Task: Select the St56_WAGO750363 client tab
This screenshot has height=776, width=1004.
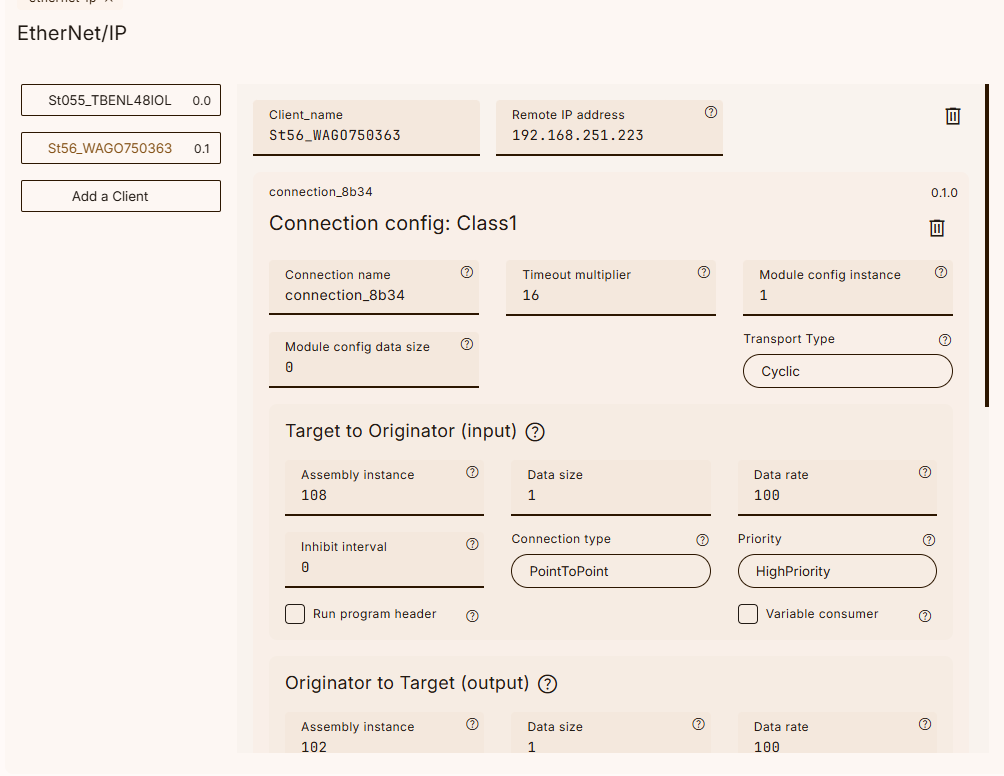Action: tap(120, 148)
